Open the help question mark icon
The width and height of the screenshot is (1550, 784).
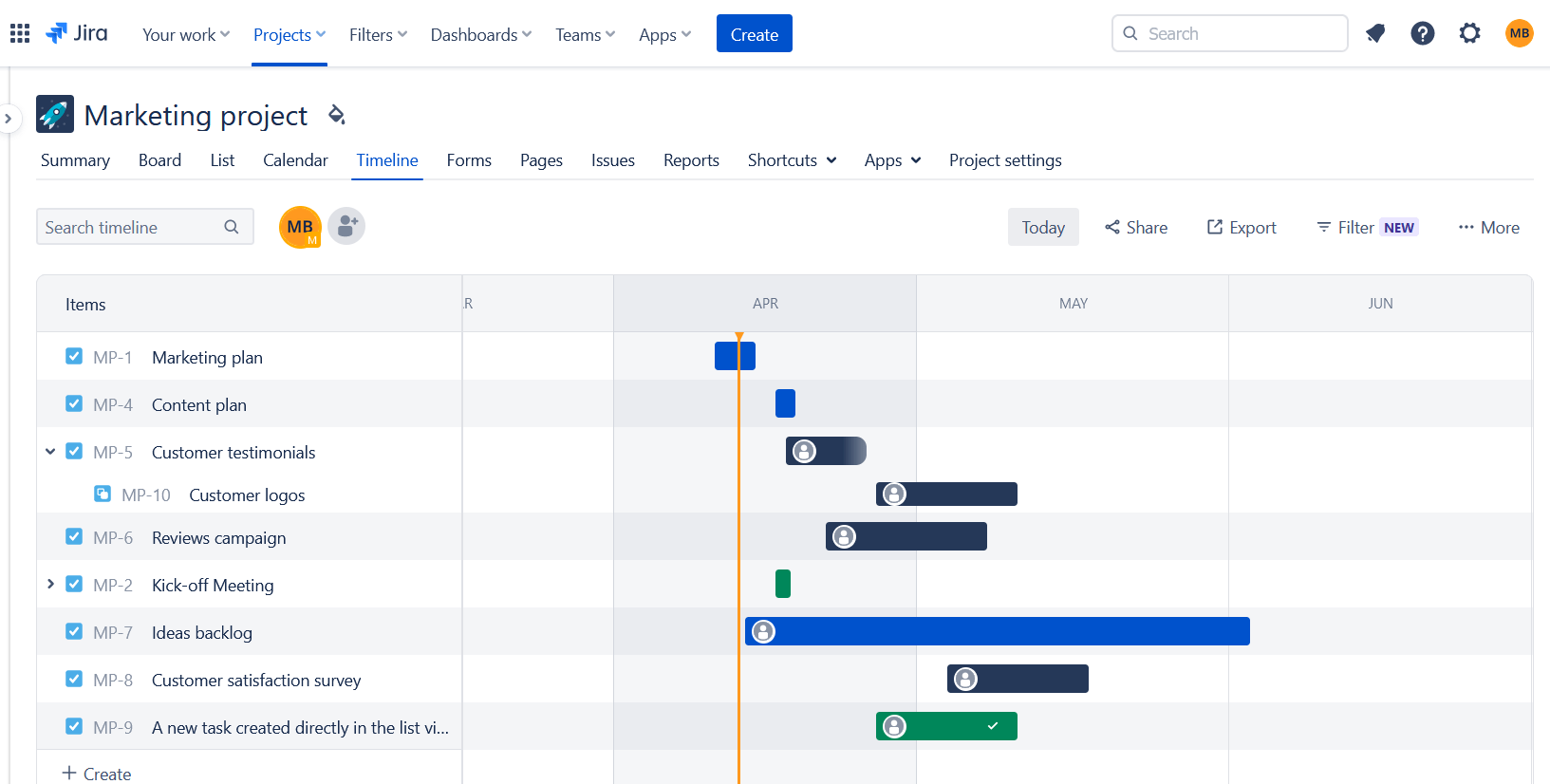(x=1422, y=34)
